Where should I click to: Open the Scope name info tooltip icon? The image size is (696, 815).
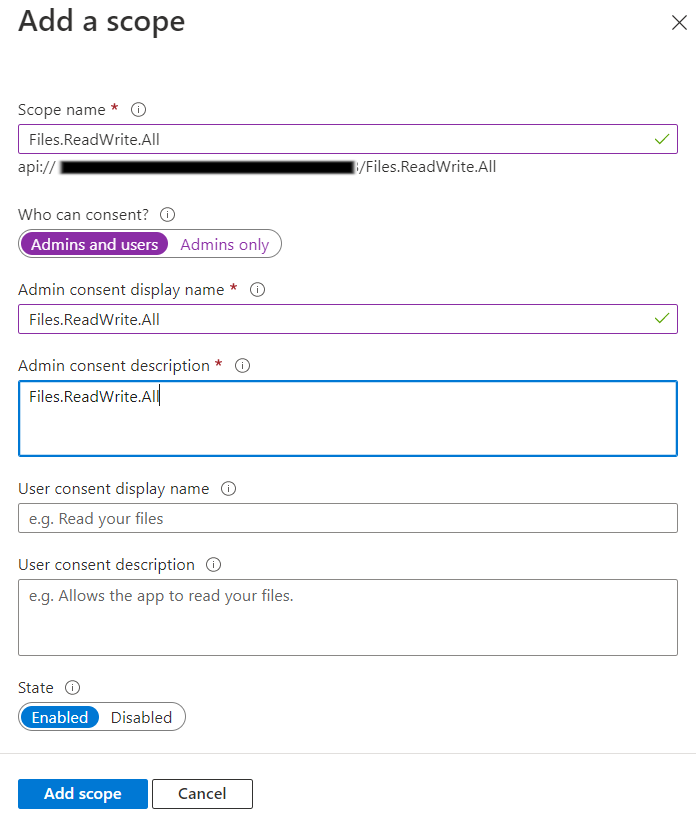pyautogui.click(x=138, y=109)
